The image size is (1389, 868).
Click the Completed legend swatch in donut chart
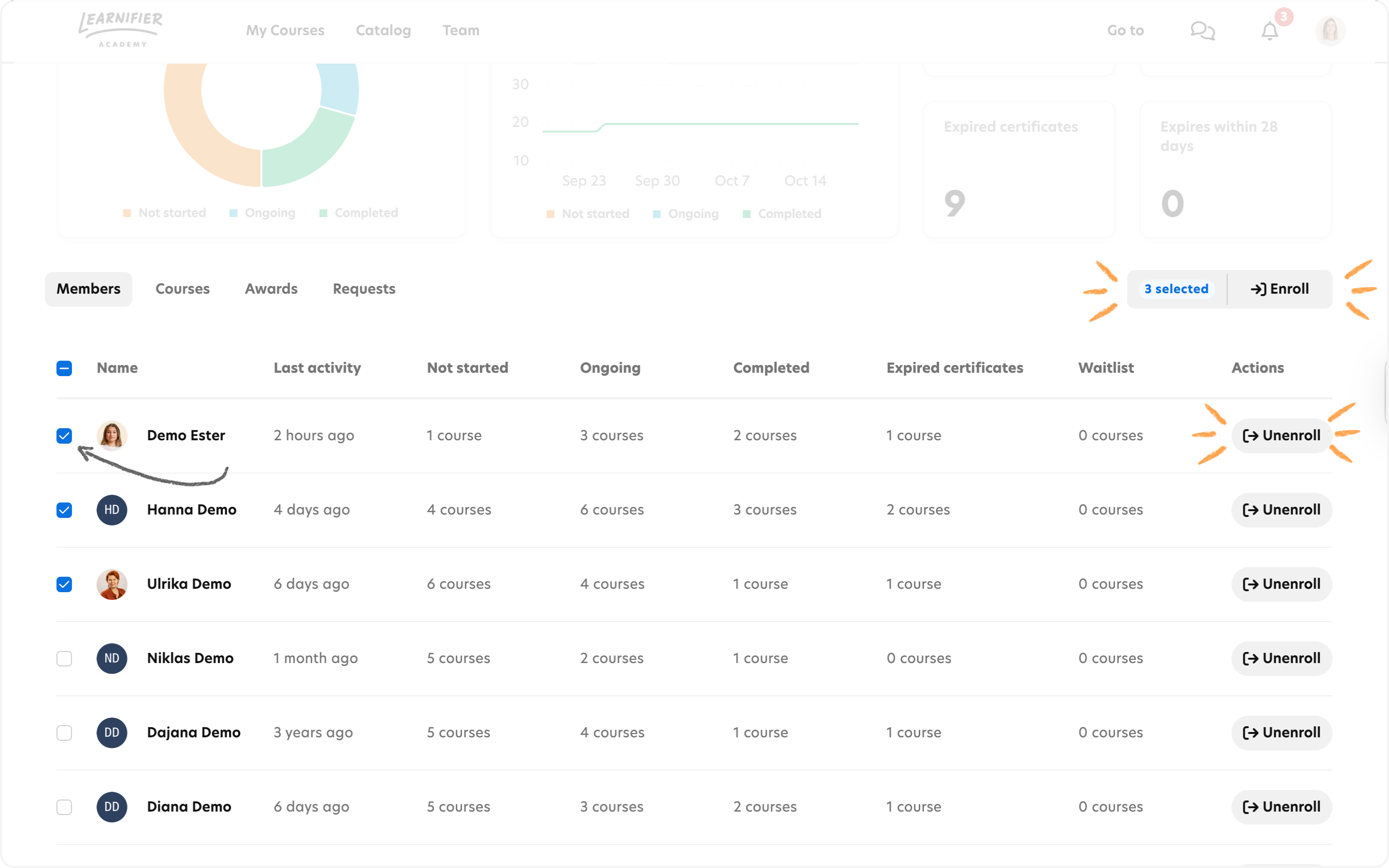(323, 213)
